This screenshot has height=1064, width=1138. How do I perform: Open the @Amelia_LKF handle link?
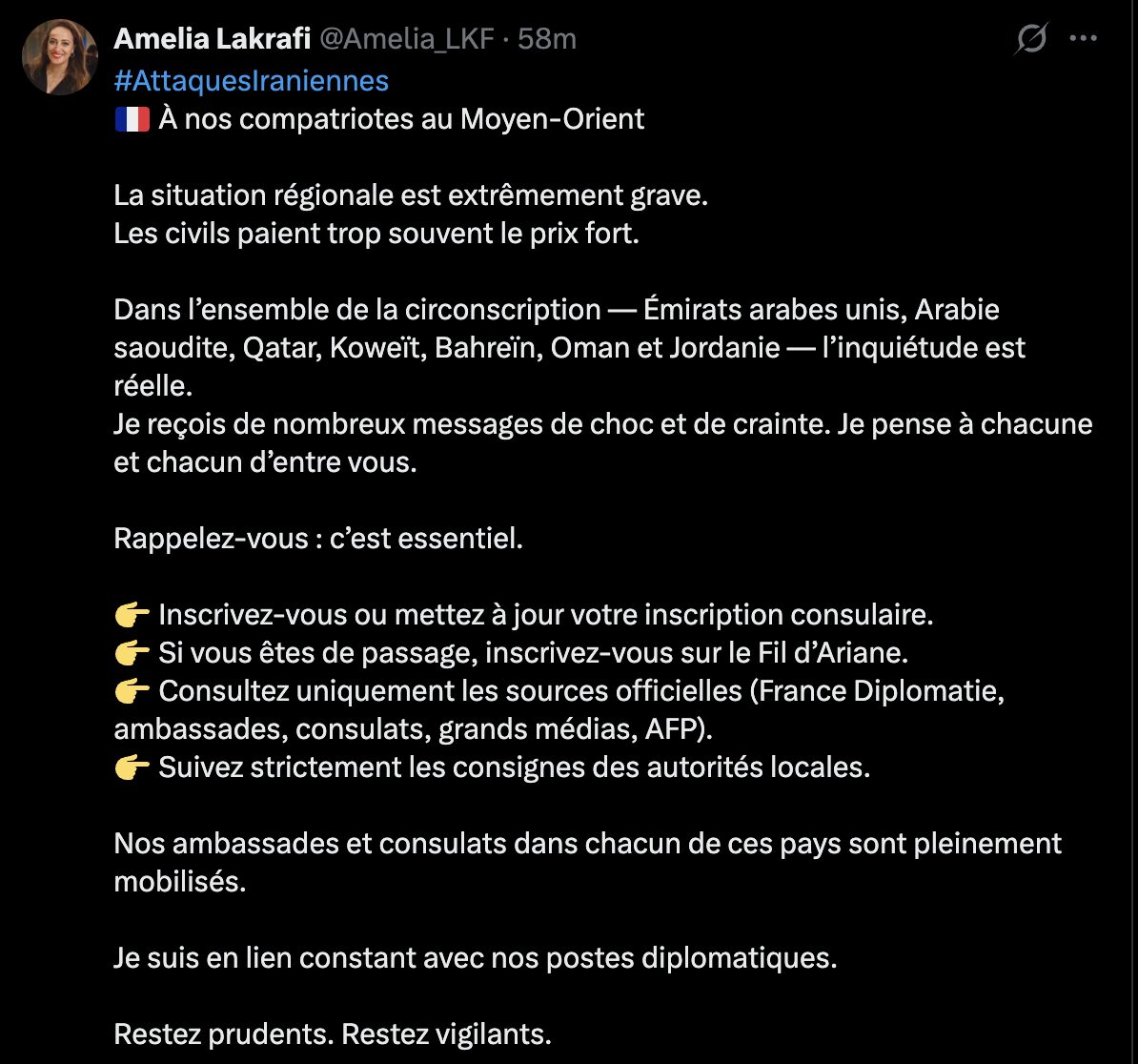pyautogui.click(x=407, y=38)
